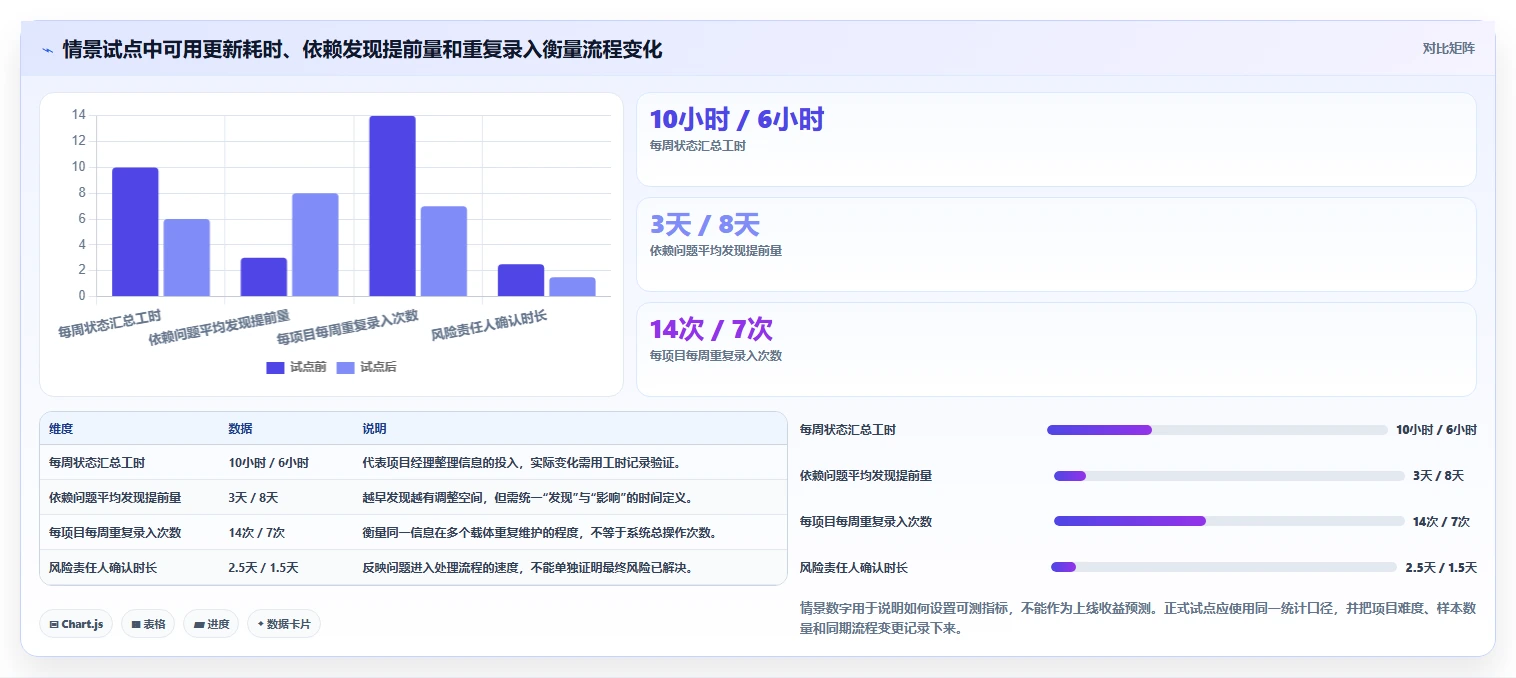Click the 试点后 bar for 每周状态汇总工时
Screen dimensions: 1516x678
186,257
